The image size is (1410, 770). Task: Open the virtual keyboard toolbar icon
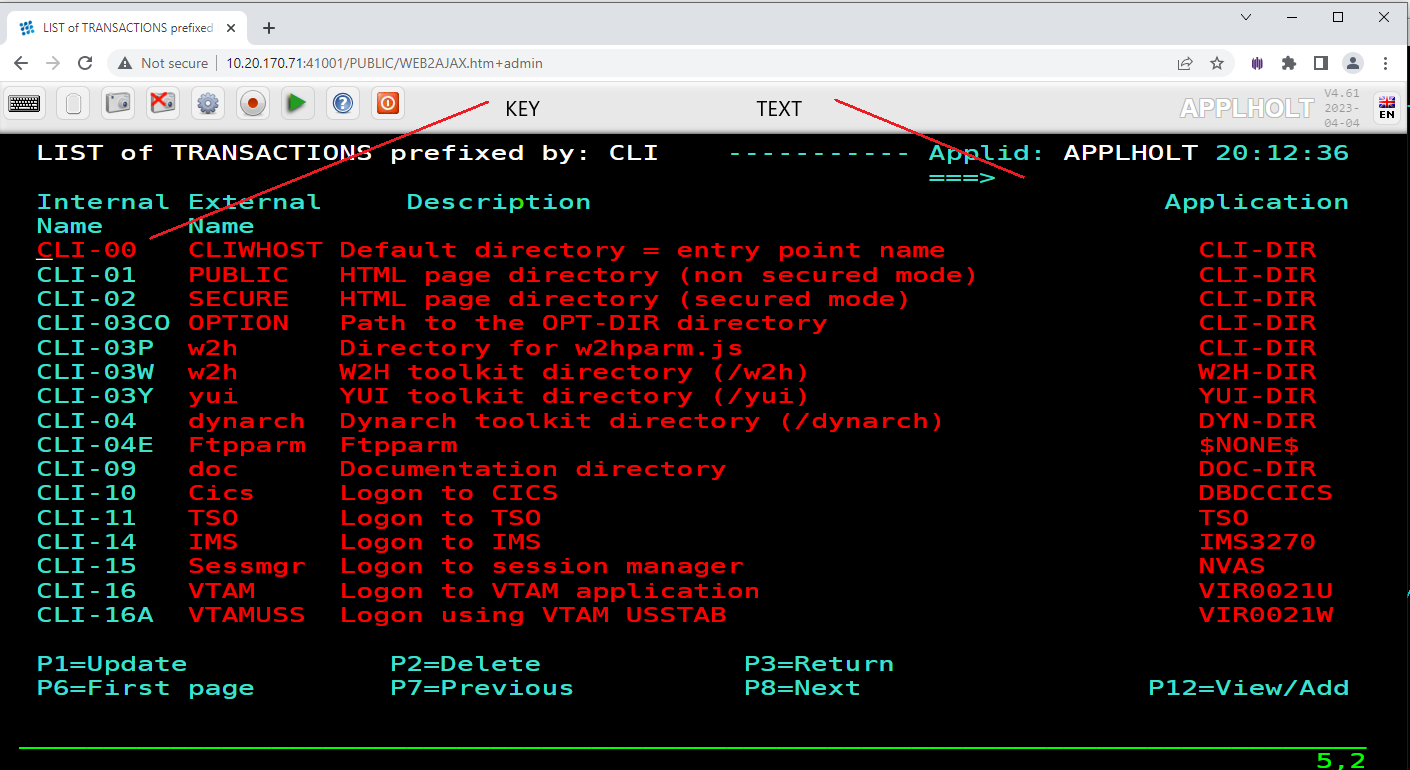pyautogui.click(x=24, y=102)
